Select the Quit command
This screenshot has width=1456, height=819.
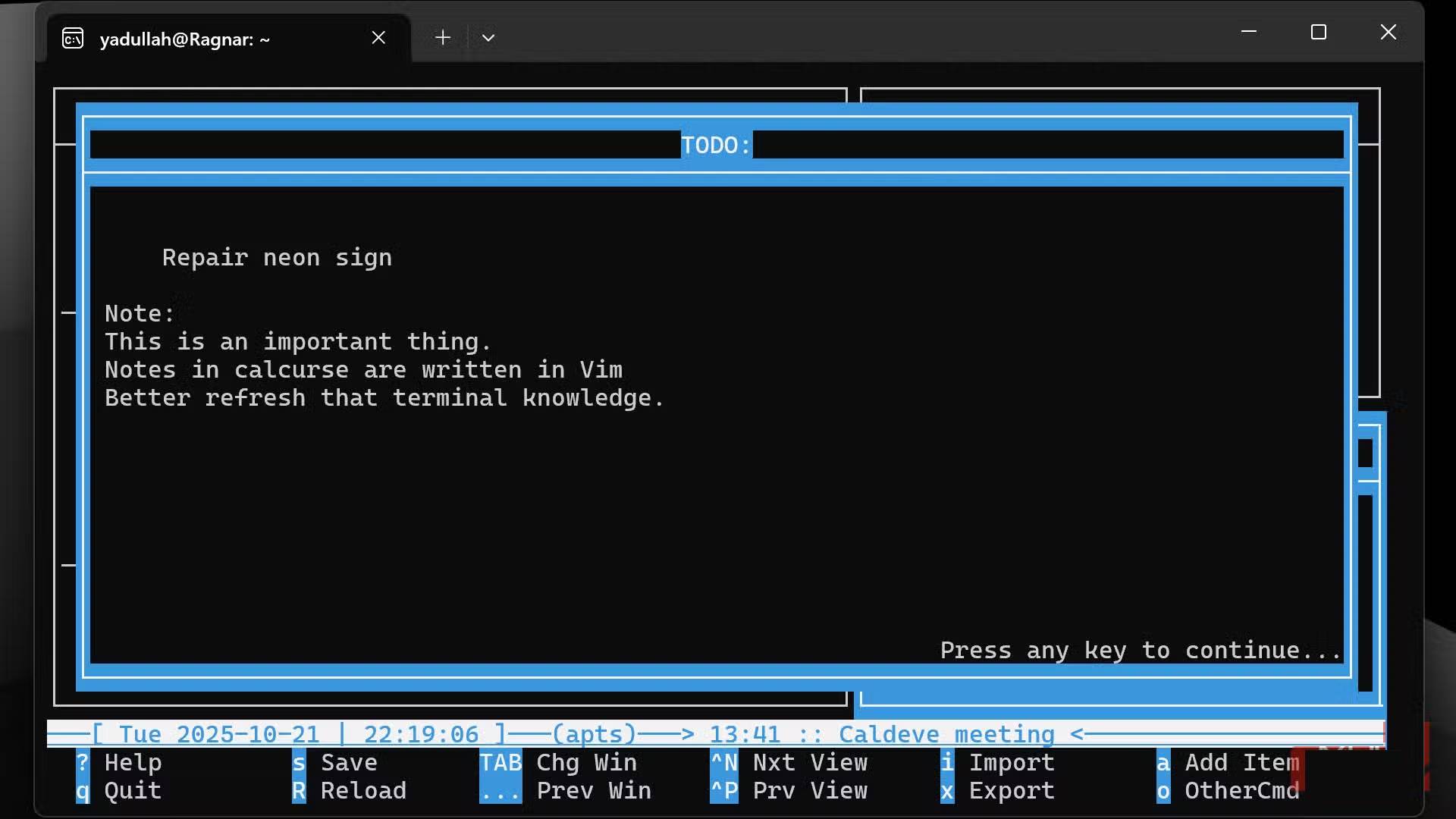pyautogui.click(x=132, y=791)
